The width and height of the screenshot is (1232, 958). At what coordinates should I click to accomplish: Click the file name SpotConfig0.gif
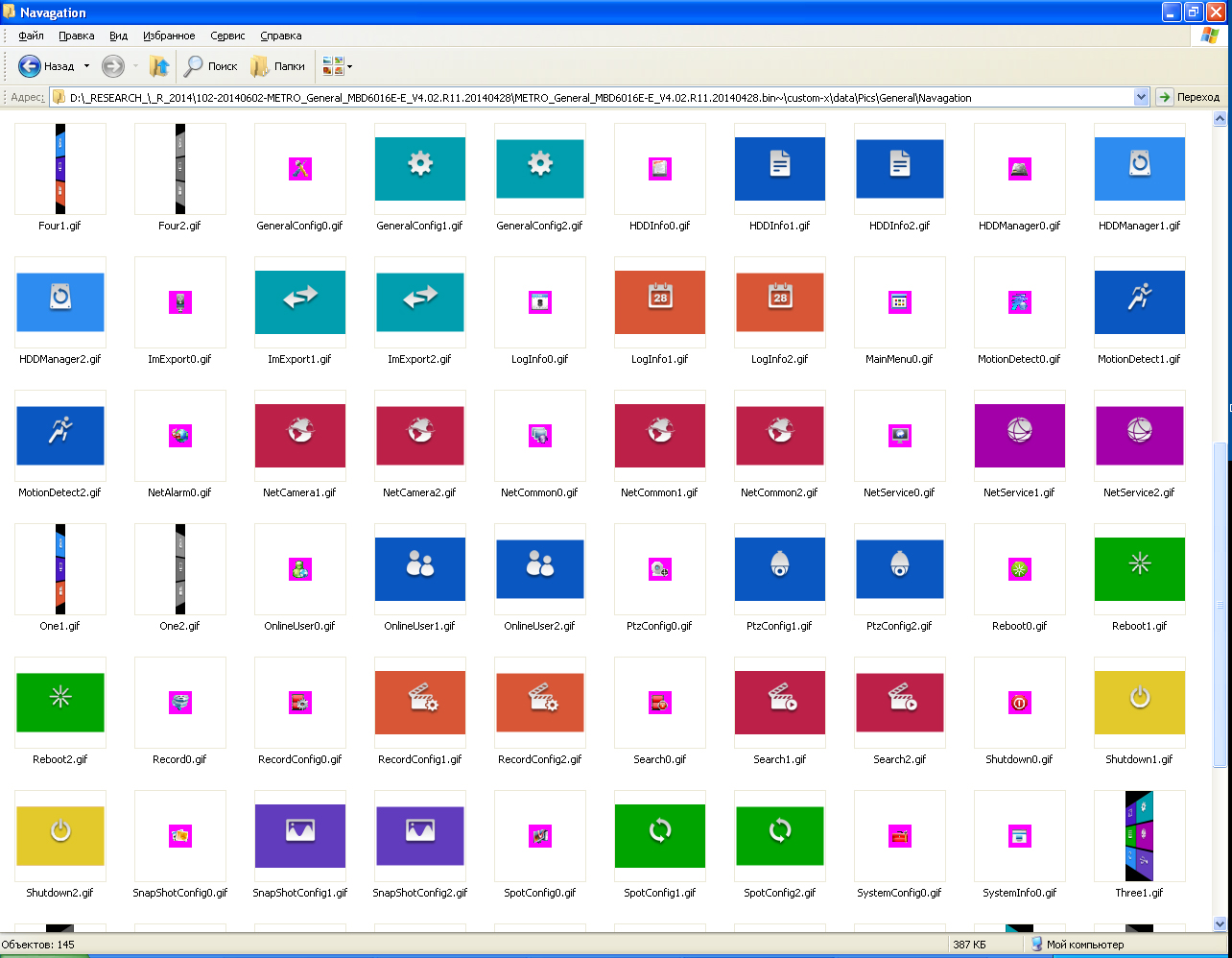coord(539,893)
